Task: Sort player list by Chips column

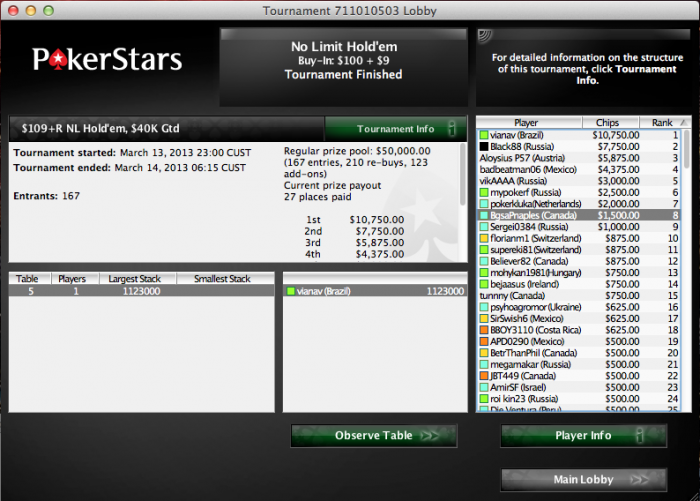Action: (611, 122)
